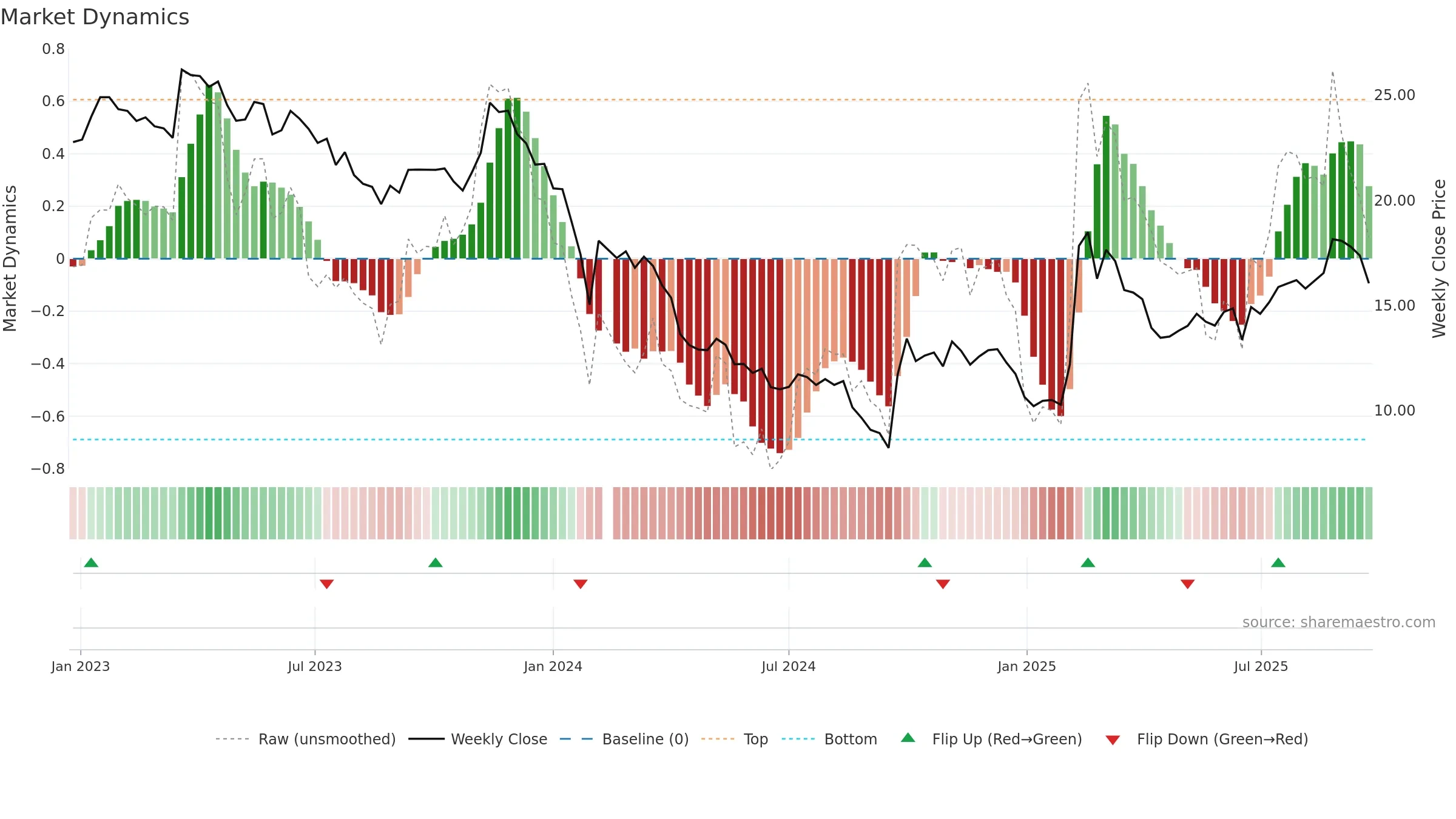Click the Market Dynamics chart title
The width and height of the screenshot is (1456, 819).
[x=95, y=17]
